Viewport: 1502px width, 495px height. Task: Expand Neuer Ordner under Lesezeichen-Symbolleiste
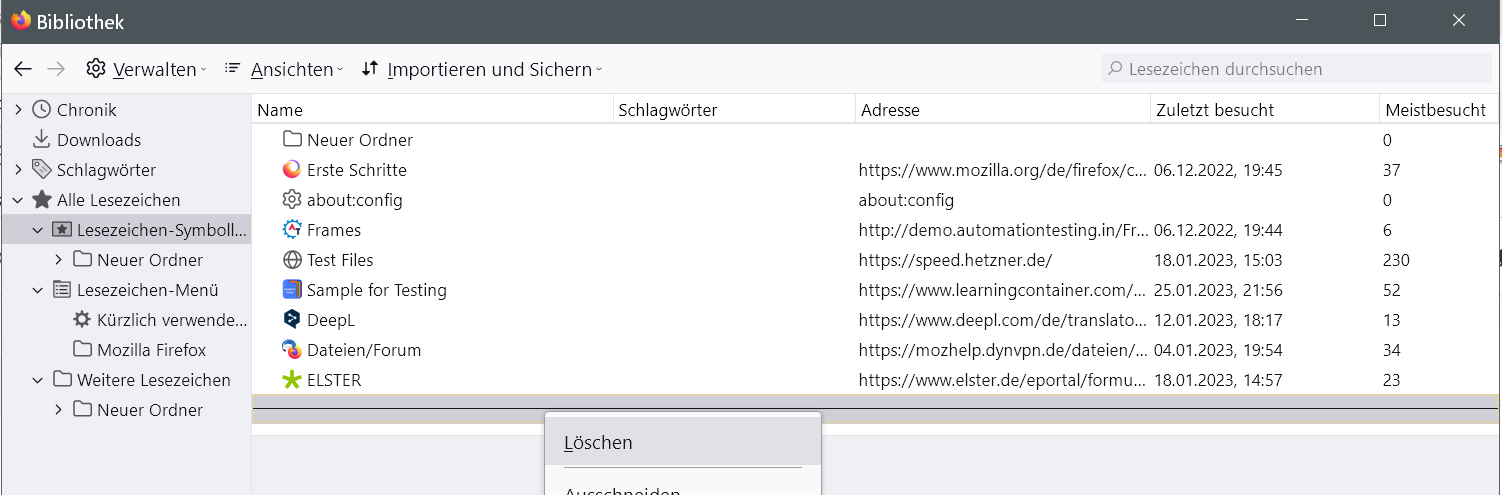[58, 260]
